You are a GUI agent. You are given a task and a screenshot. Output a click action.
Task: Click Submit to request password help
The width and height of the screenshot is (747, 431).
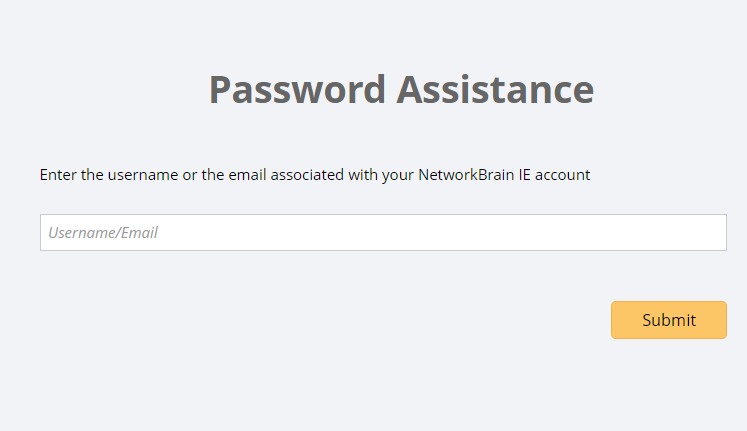(668, 320)
